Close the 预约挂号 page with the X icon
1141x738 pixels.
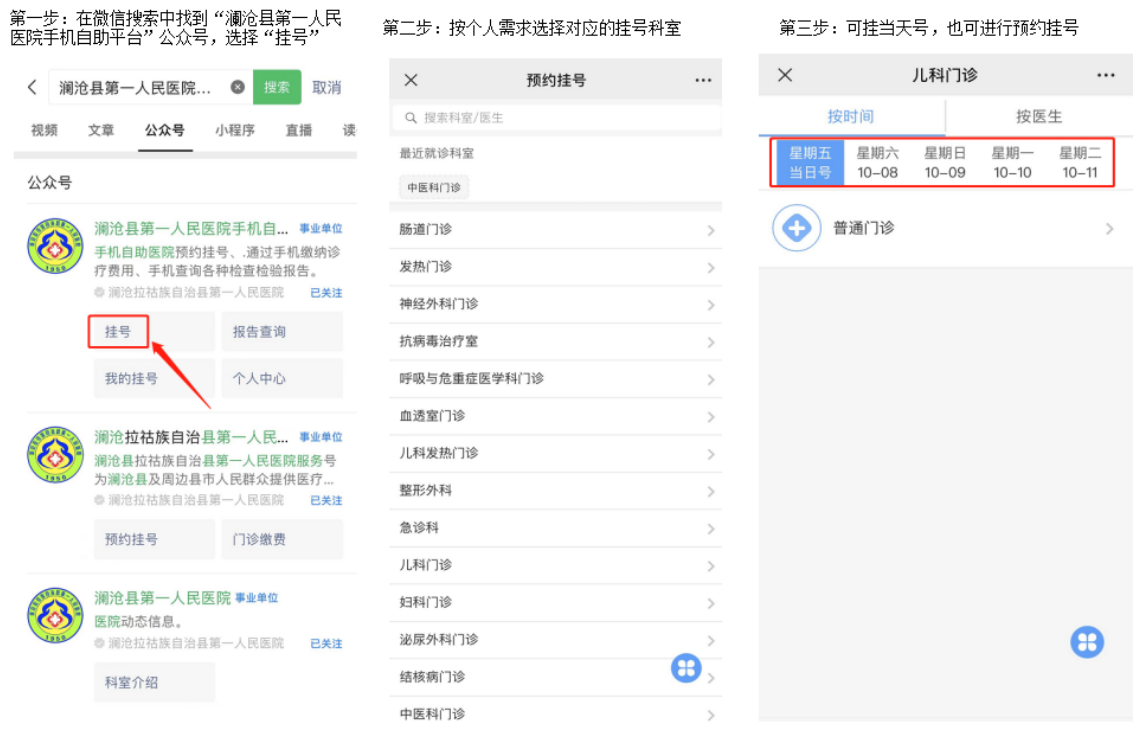coord(411,80)
